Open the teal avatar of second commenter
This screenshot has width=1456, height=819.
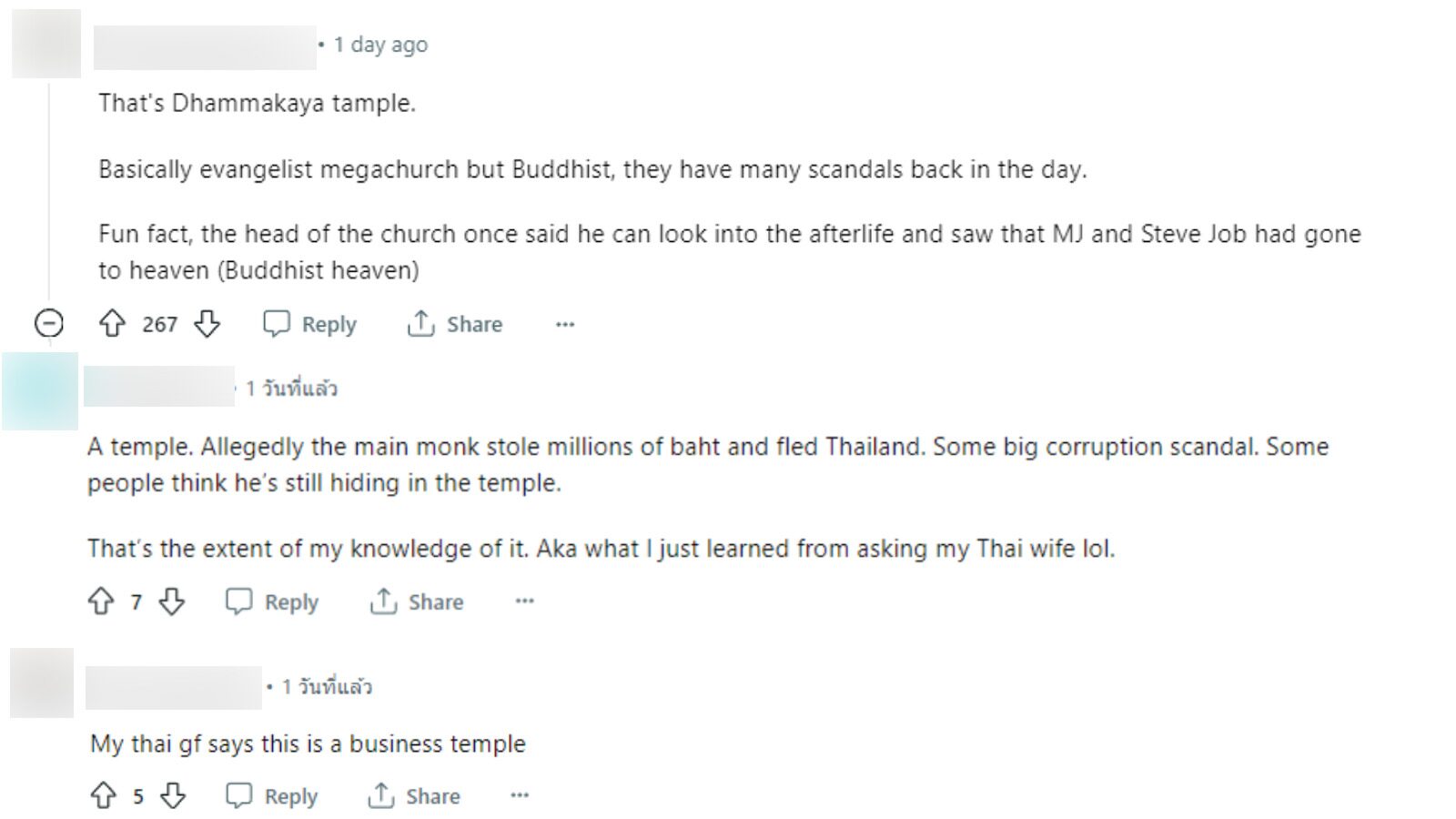pos(40,390)
